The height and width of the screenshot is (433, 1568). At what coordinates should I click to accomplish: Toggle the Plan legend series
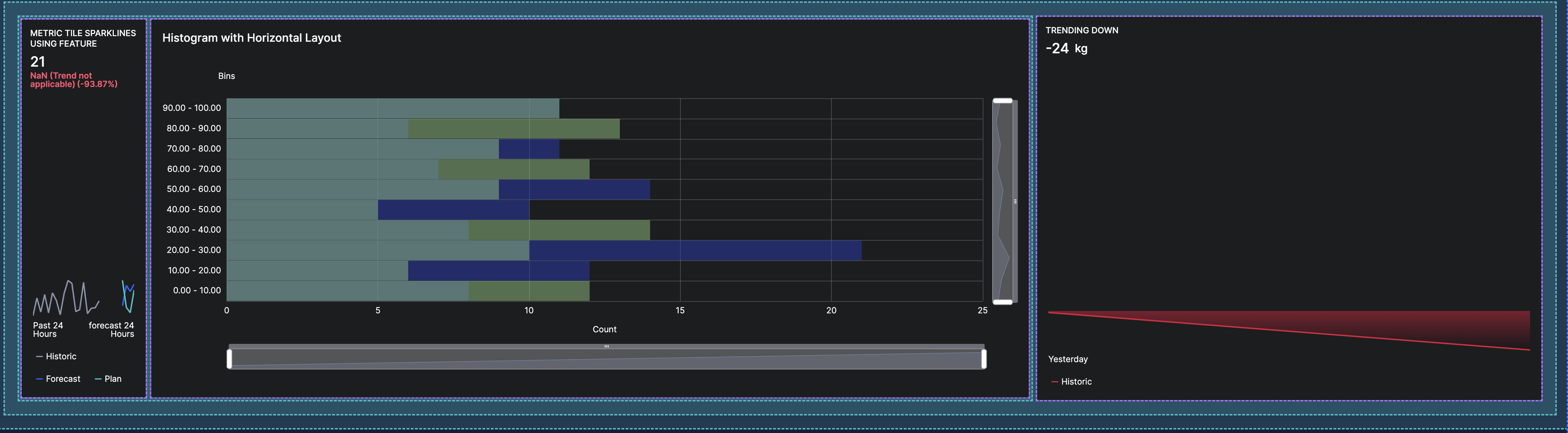(x=108, y=379)
